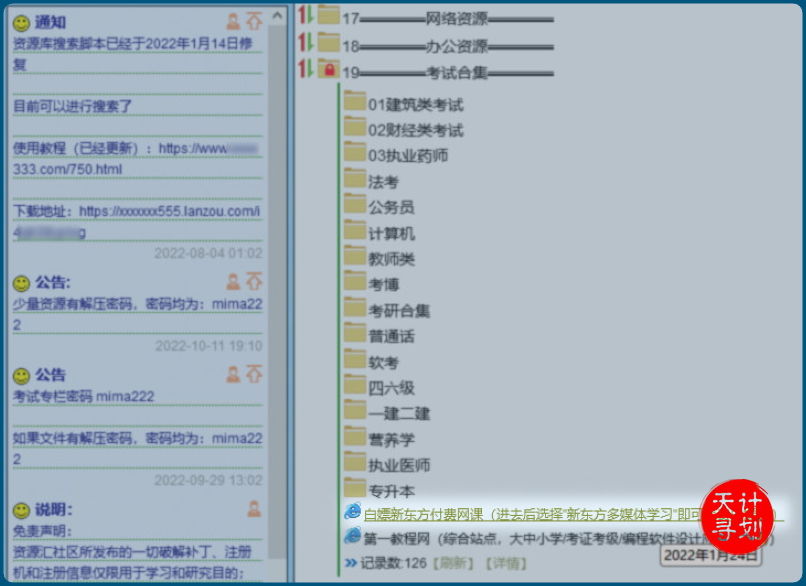The width and height of the screenshot is (806, 586).
Task: Click the smiley icon beside the 公告 heading
Action: (22, 281)
